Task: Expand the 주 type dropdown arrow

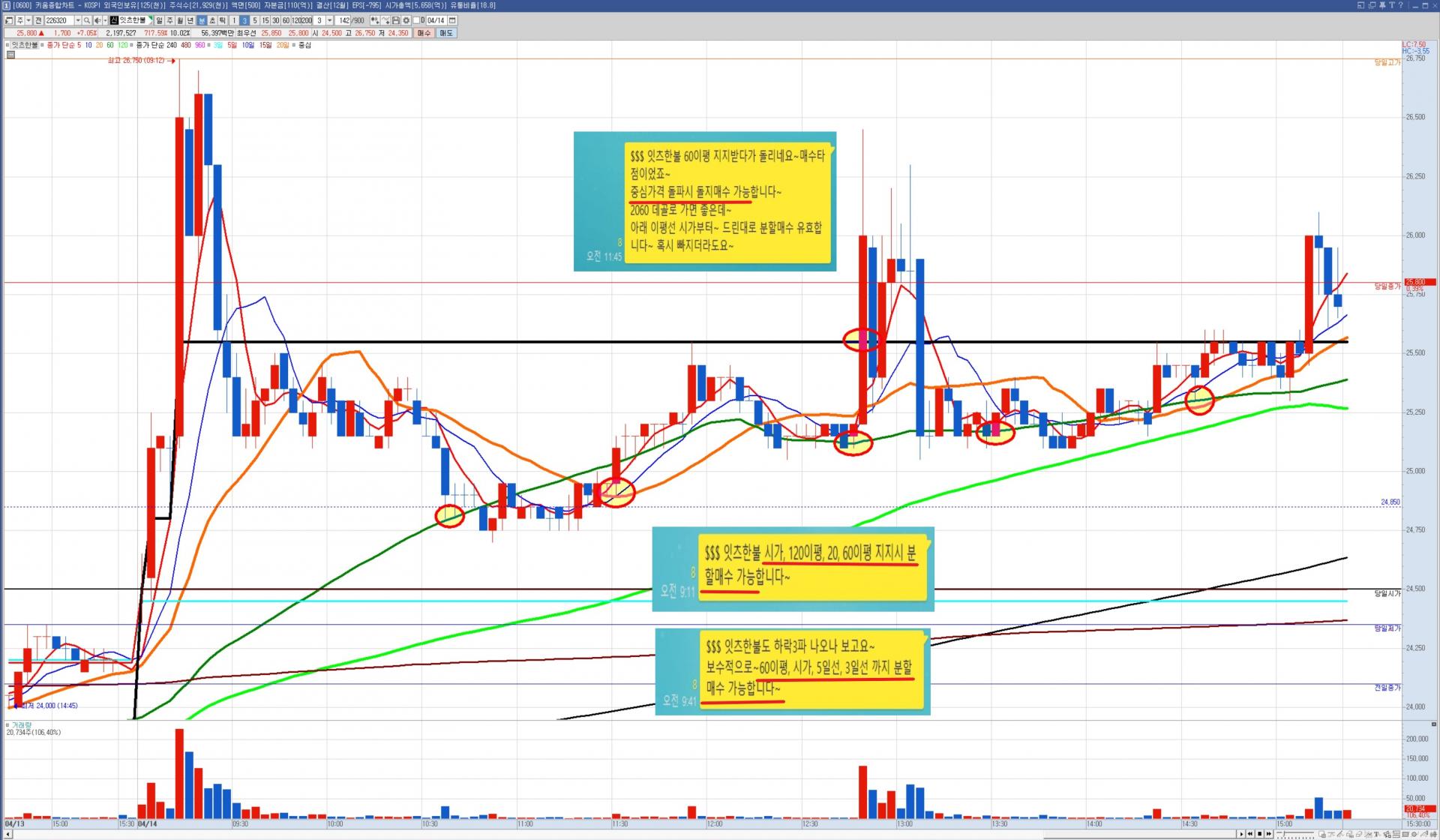Action: [28, 20]
